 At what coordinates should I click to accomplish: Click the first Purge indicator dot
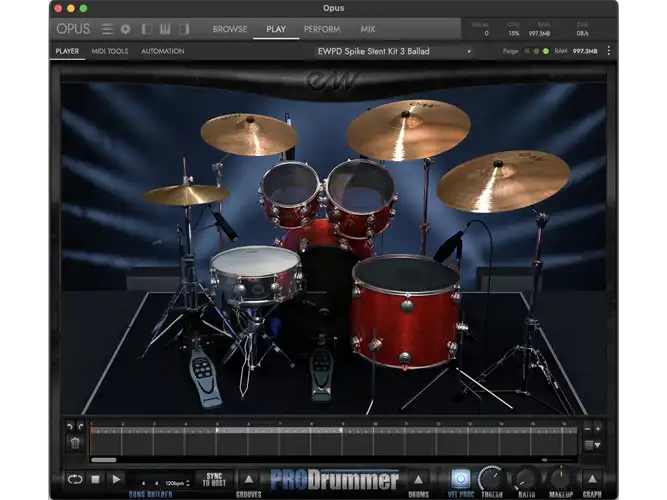pos(527,51)
